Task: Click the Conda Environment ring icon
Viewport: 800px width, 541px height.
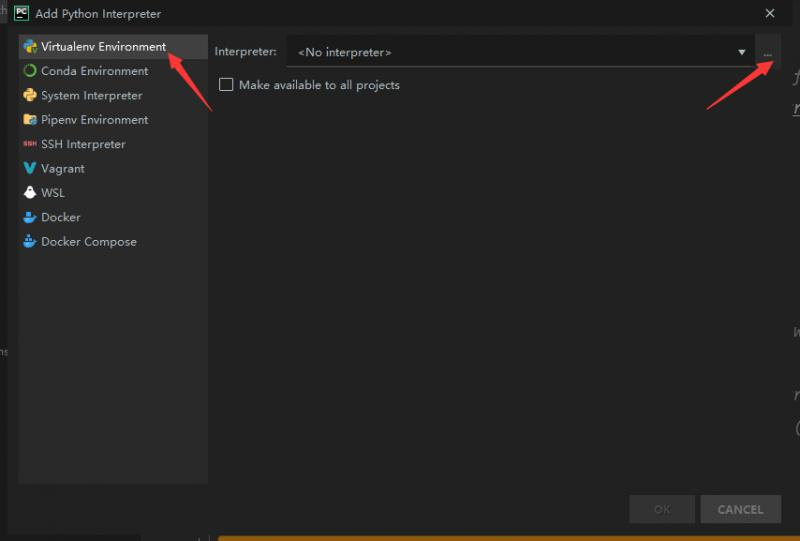Action: [x=30, y=71]
